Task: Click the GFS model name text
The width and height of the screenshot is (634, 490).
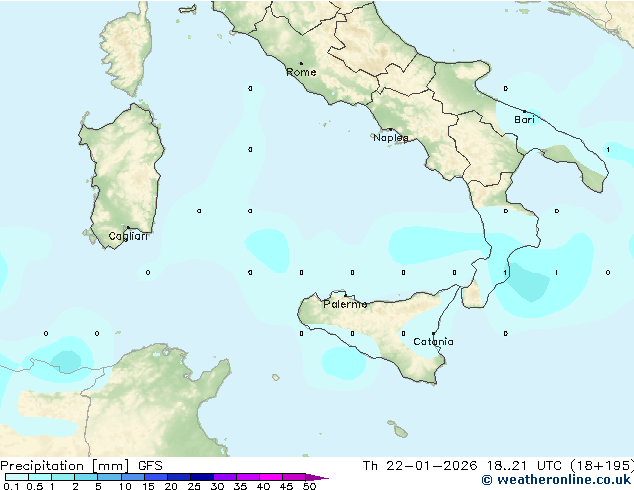Action: click(x=150, y=466)
